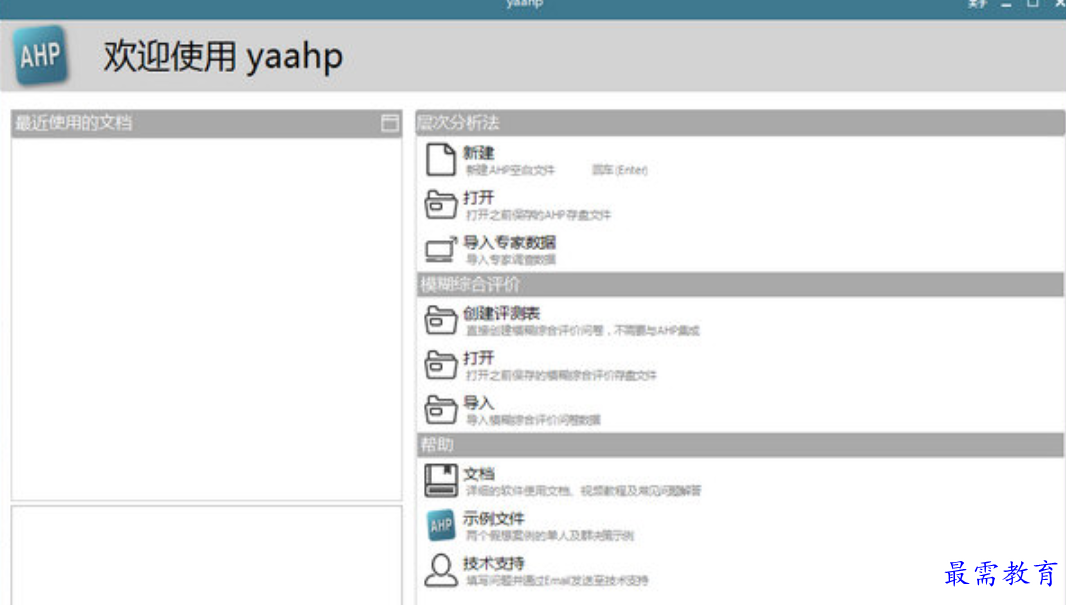The width and height of the screenshot is (1066, 605).
Task: Click the 模糊综合评价 section header
Action: pos(740,284)
